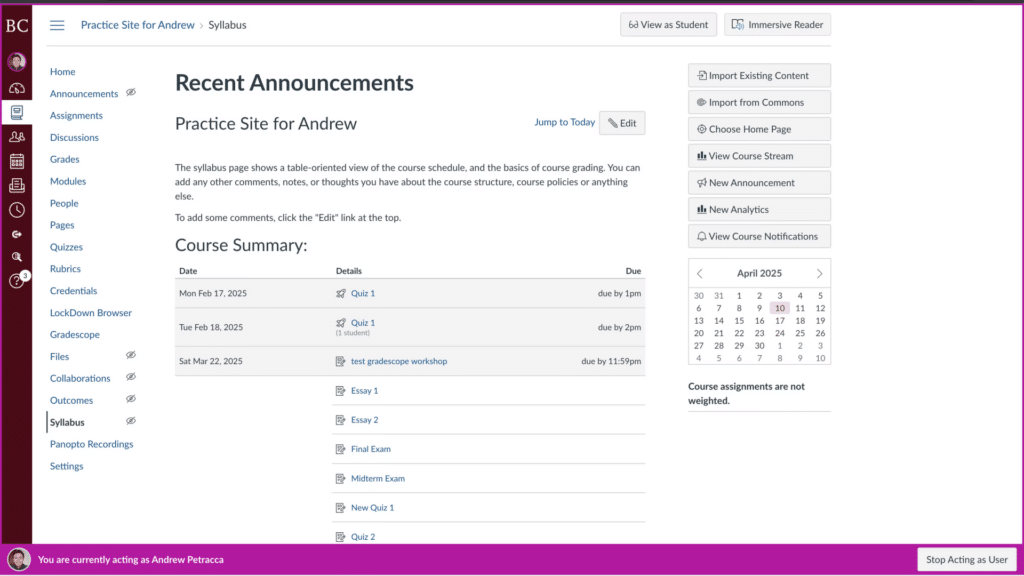This screenshot has height=576, width=1024.
Task: Open Rubrics in course navigation
Action: pyautogui.click(x=65, y=269)
